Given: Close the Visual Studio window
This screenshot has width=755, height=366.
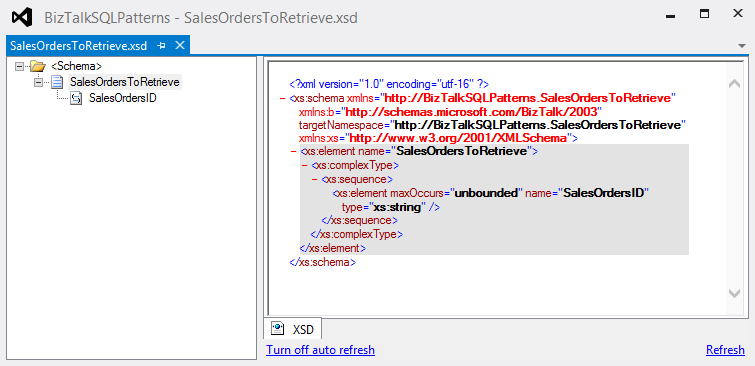Looking at the screenshot, I should tap(738, 13).
